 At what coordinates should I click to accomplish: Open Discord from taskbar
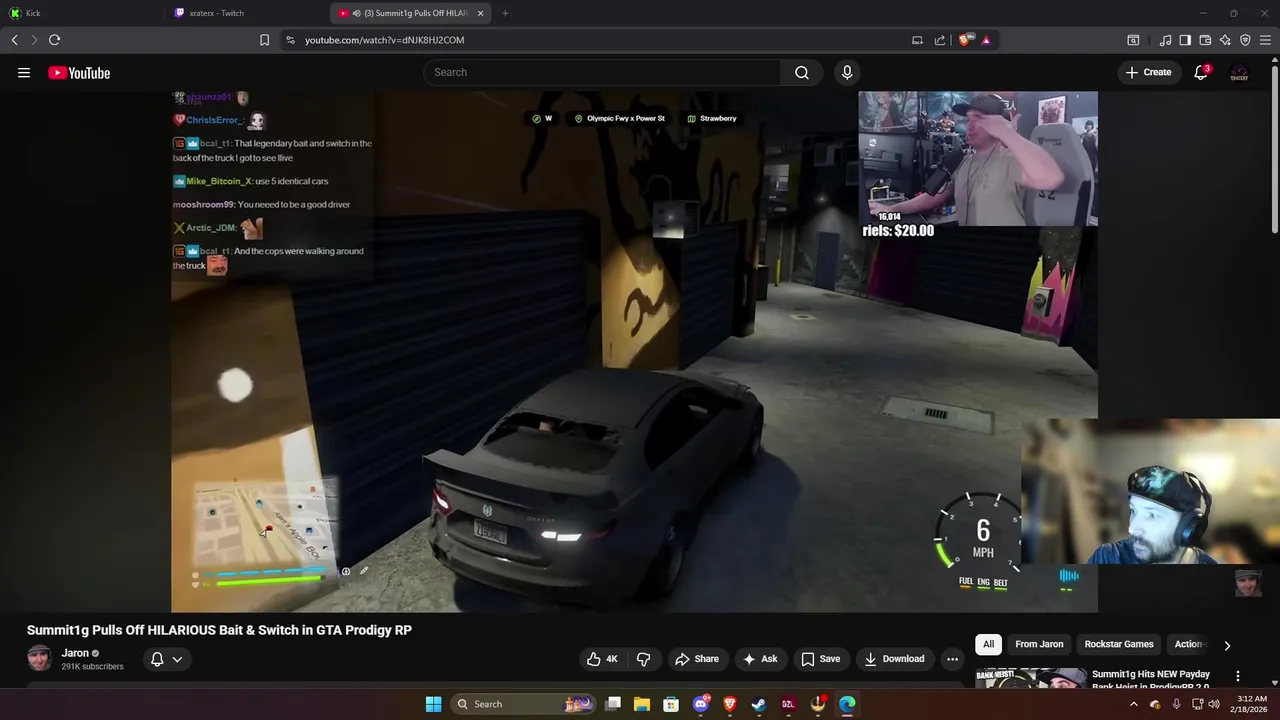pos(701,704)
